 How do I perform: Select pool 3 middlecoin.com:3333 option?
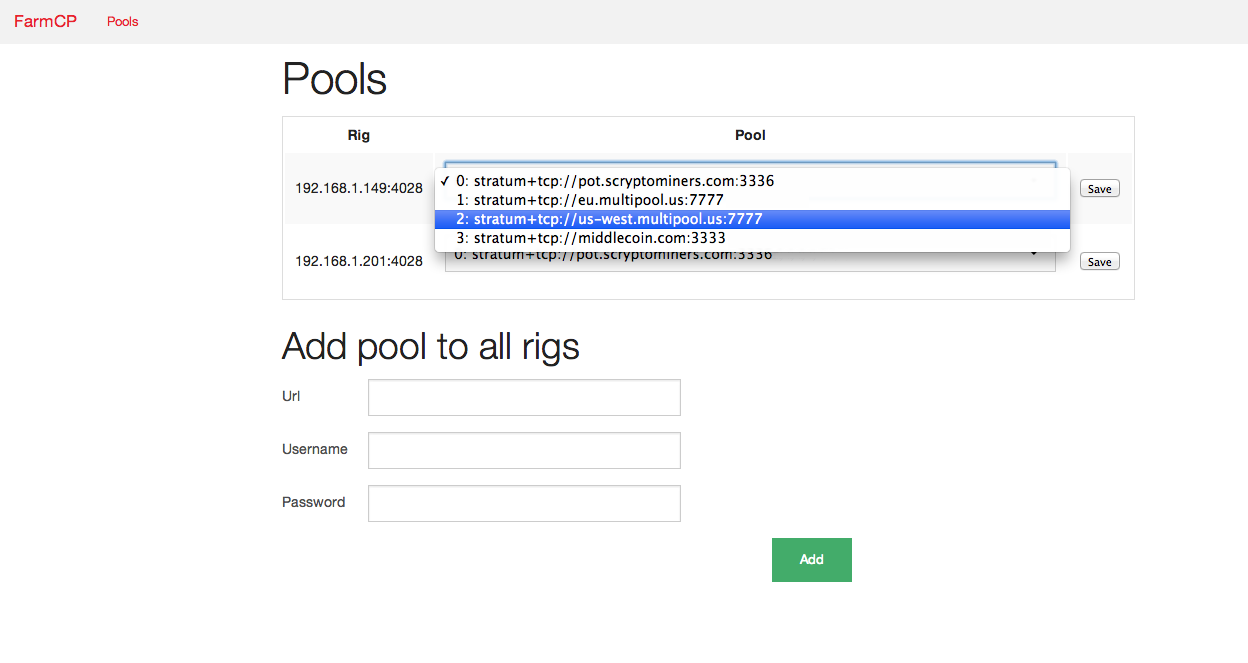(752, 238)
